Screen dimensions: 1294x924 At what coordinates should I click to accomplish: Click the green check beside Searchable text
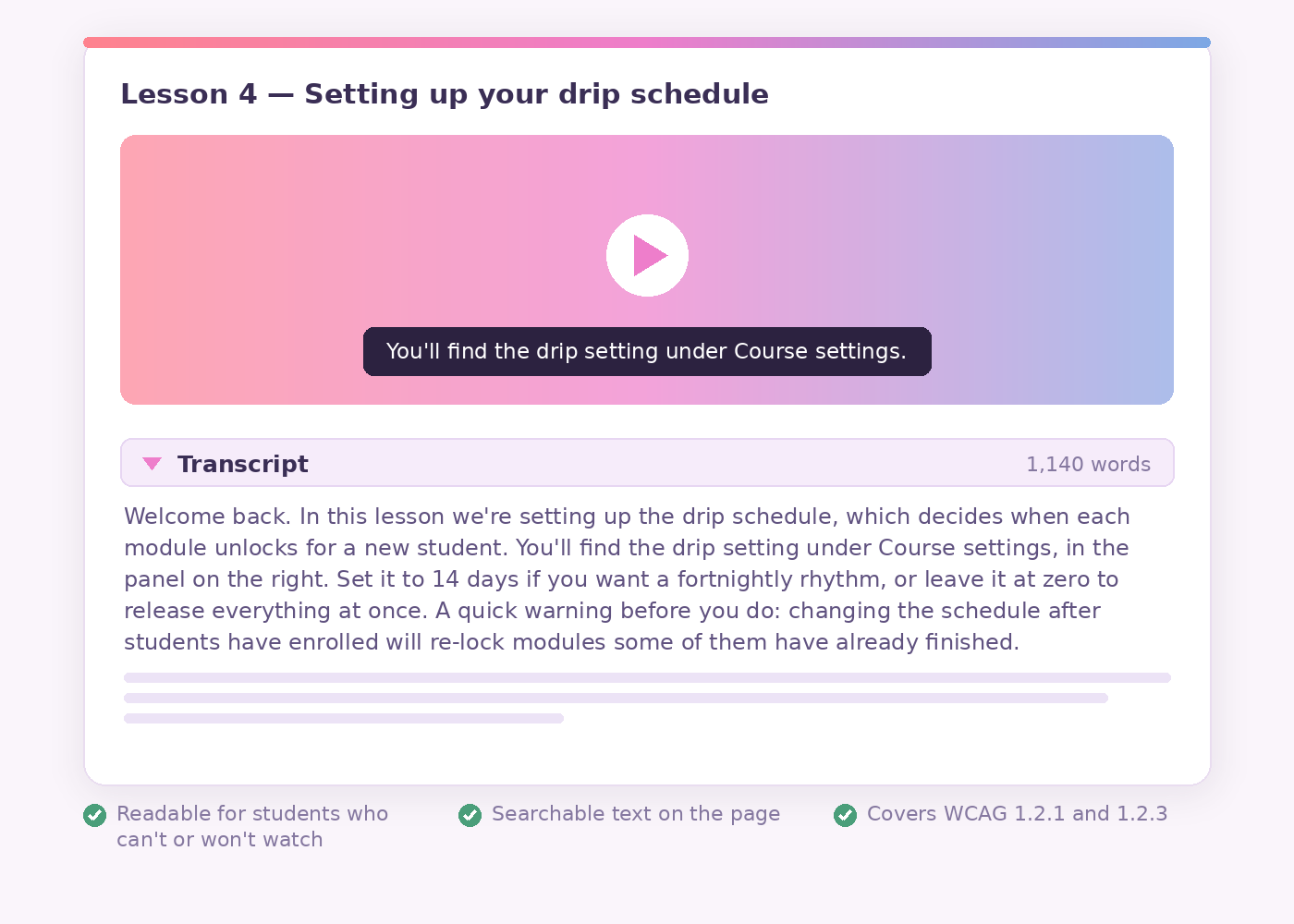pos(470,815)
